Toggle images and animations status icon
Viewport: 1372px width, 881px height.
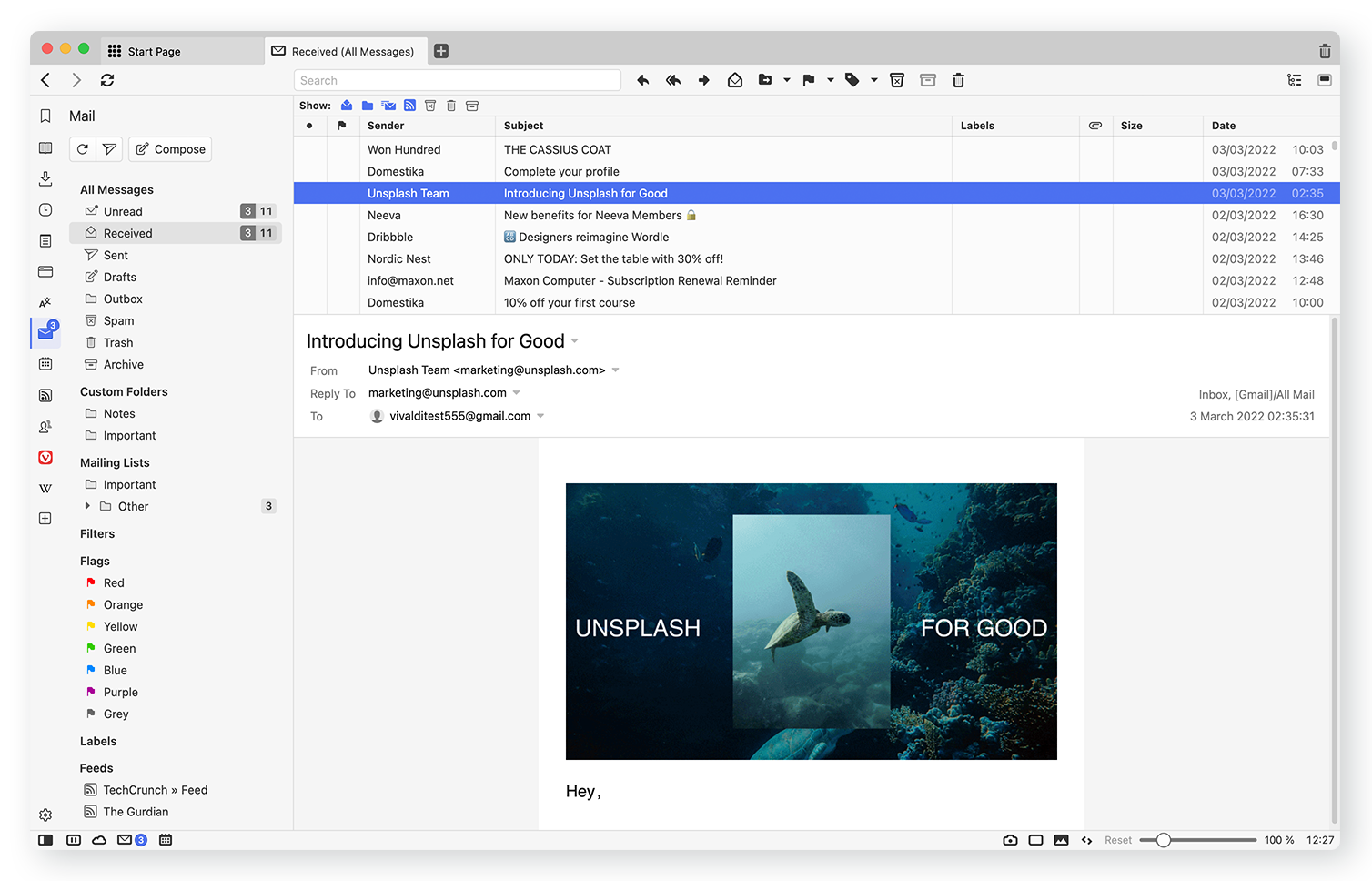tap(1061, 840)
